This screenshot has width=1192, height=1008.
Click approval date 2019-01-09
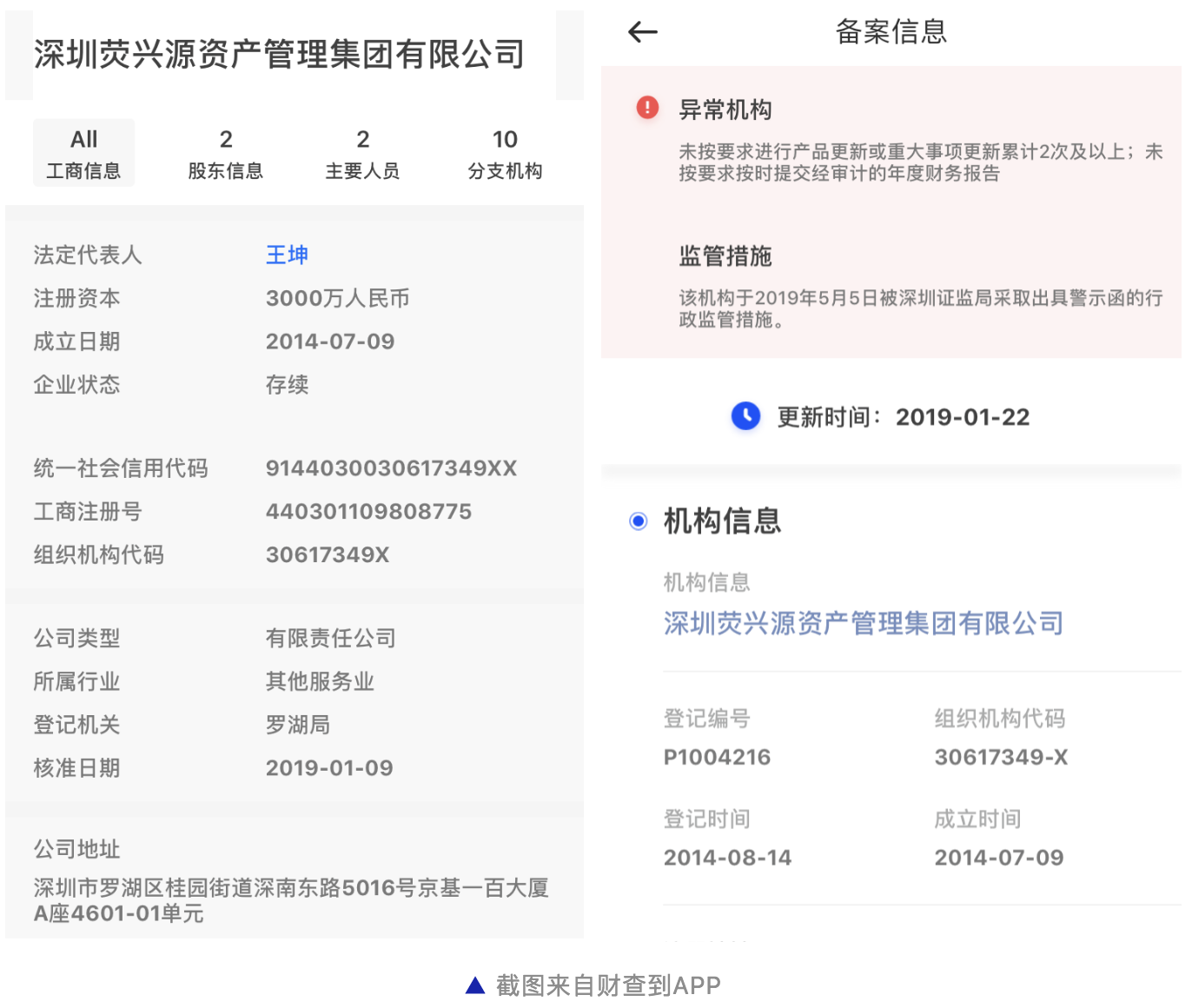pos(329,768)
